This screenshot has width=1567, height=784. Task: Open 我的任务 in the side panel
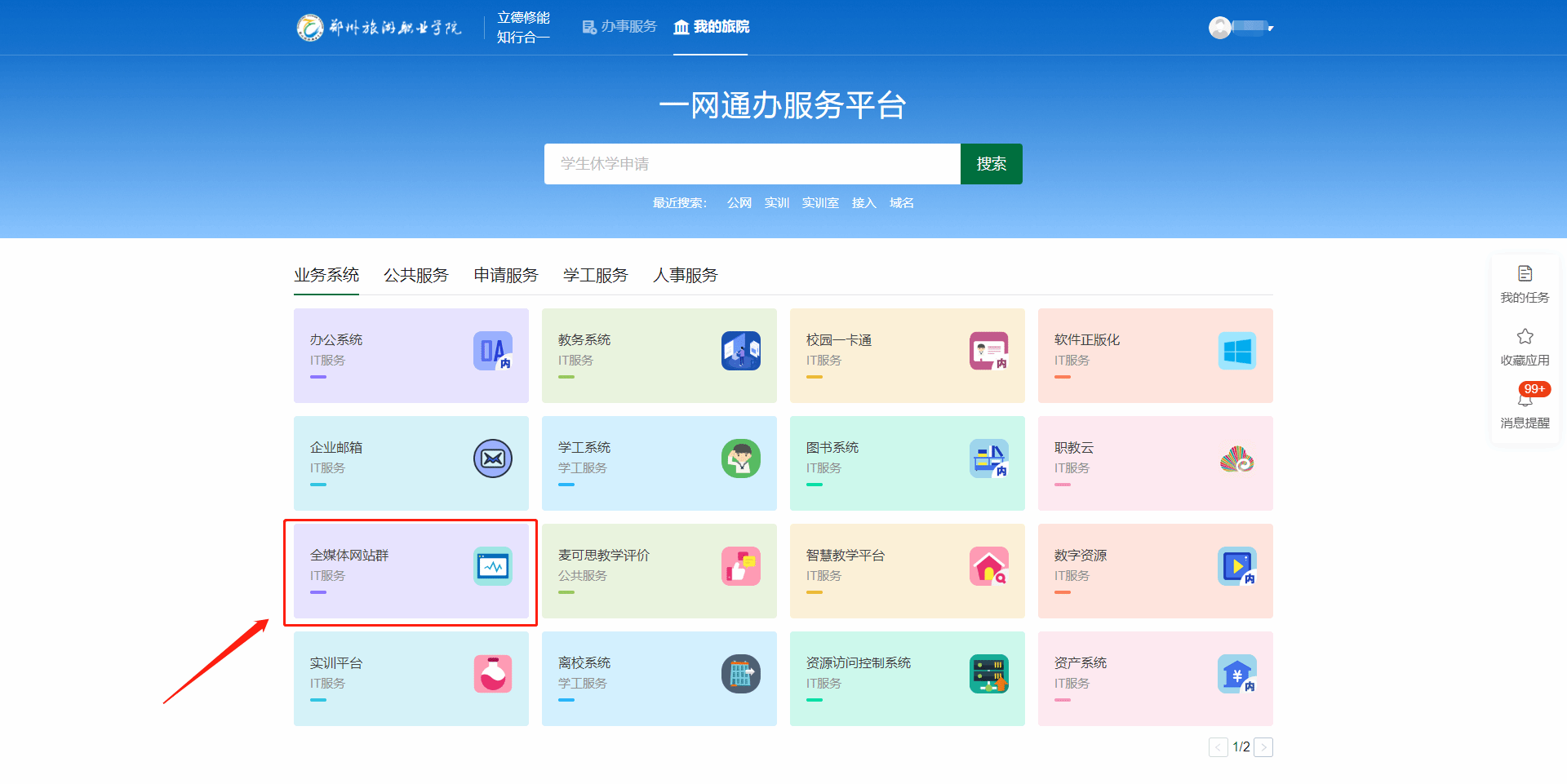[1525, 282]
